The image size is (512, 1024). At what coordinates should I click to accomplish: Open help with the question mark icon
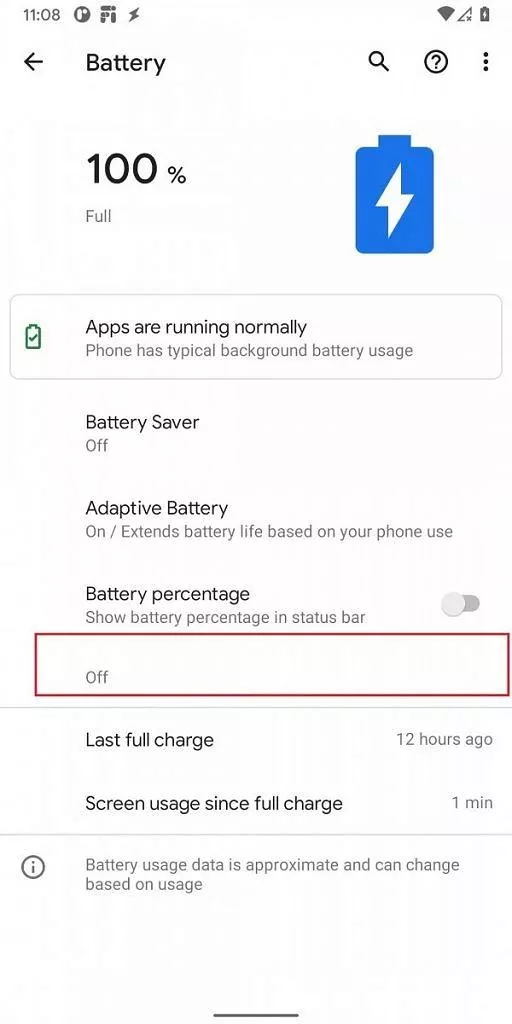[436, 62]
